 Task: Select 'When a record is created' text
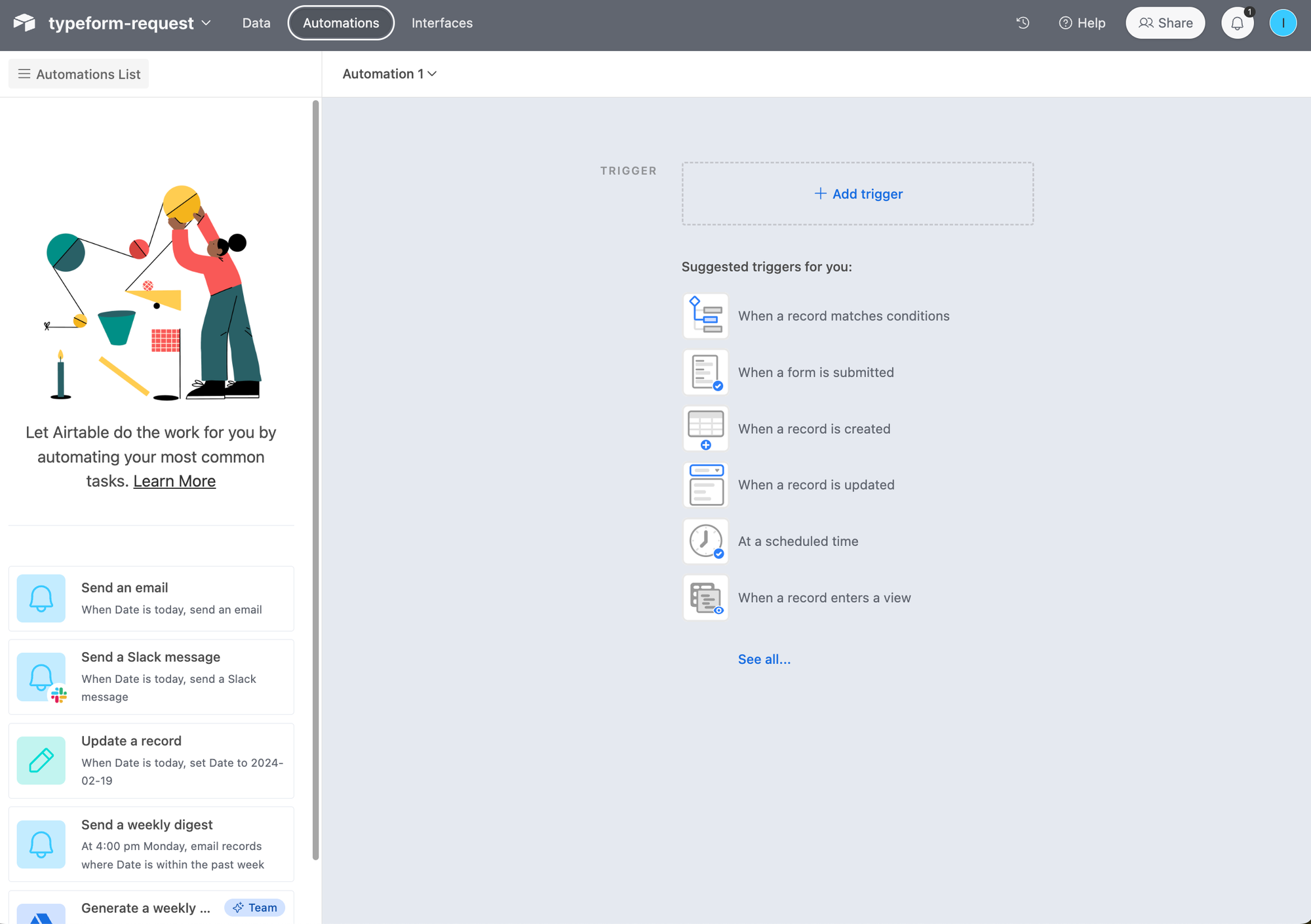[814, 429]
